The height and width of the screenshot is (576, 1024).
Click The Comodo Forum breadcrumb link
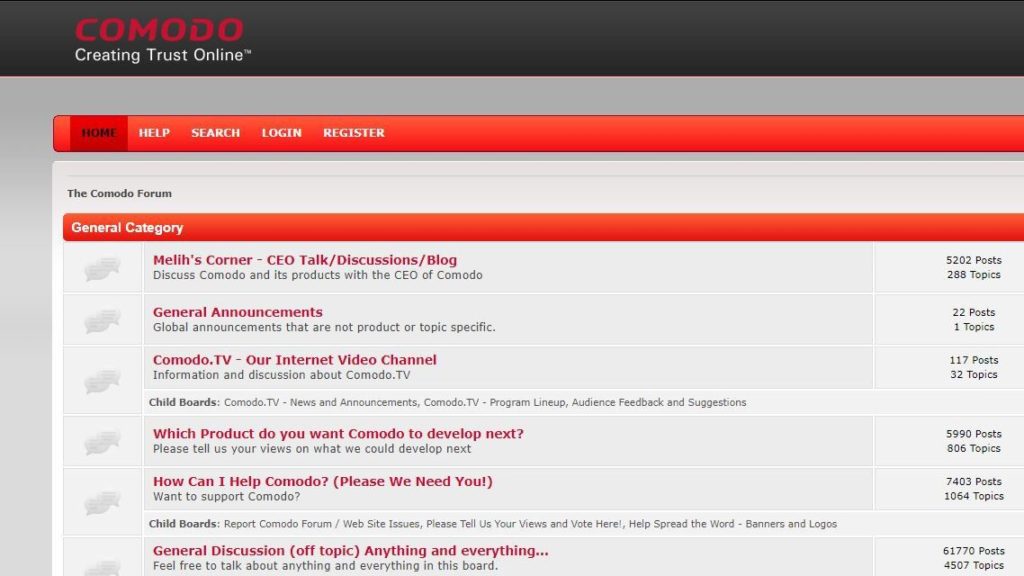120,193
